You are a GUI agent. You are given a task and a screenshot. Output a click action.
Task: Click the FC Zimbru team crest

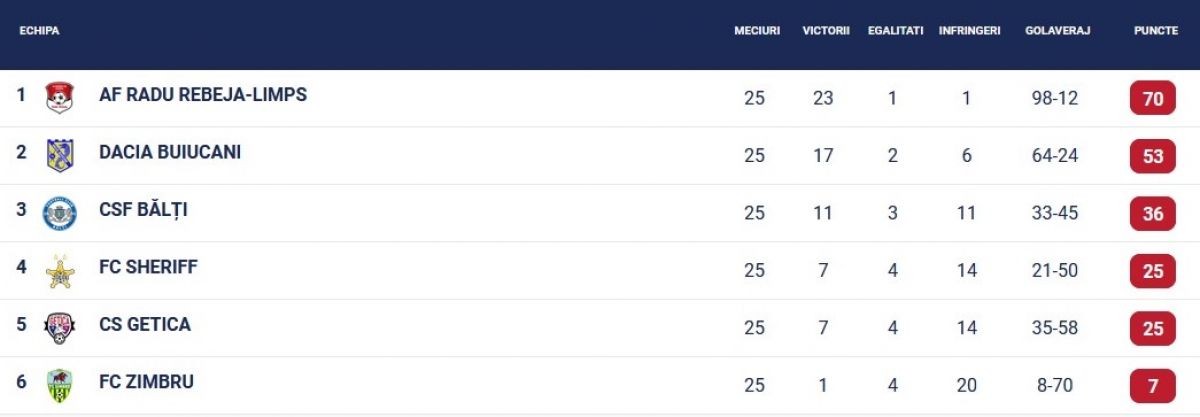coord(60,386)
